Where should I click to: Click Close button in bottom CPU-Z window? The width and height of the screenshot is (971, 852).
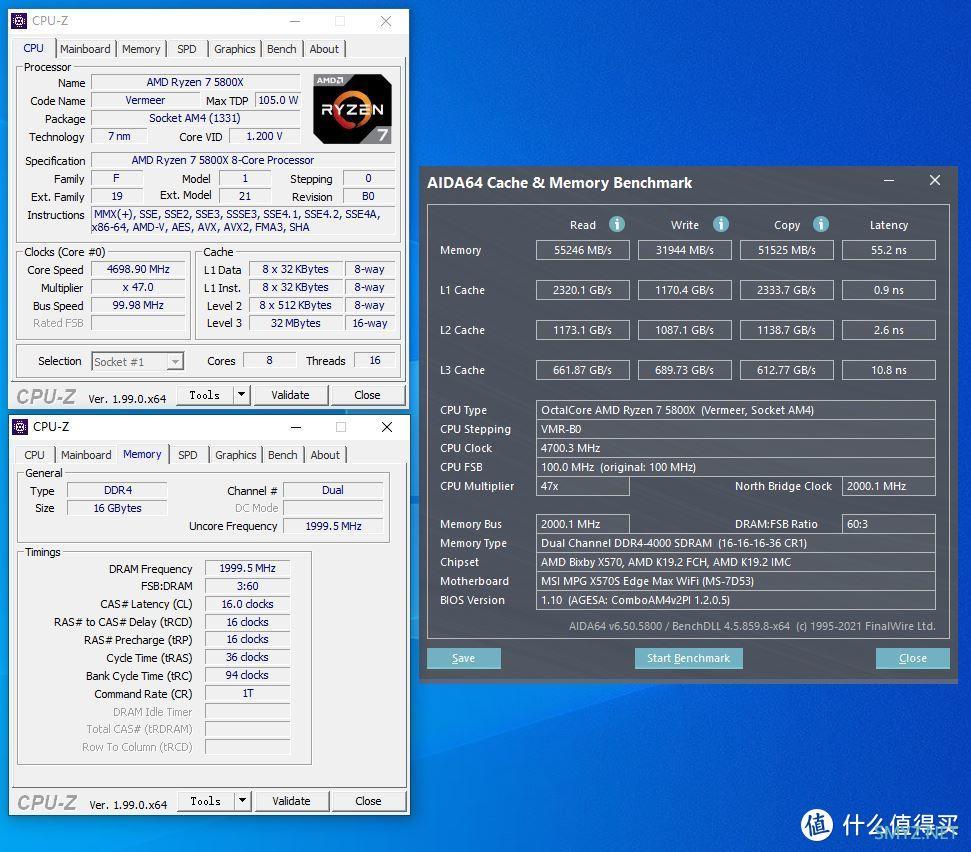[x=368, y=801]
